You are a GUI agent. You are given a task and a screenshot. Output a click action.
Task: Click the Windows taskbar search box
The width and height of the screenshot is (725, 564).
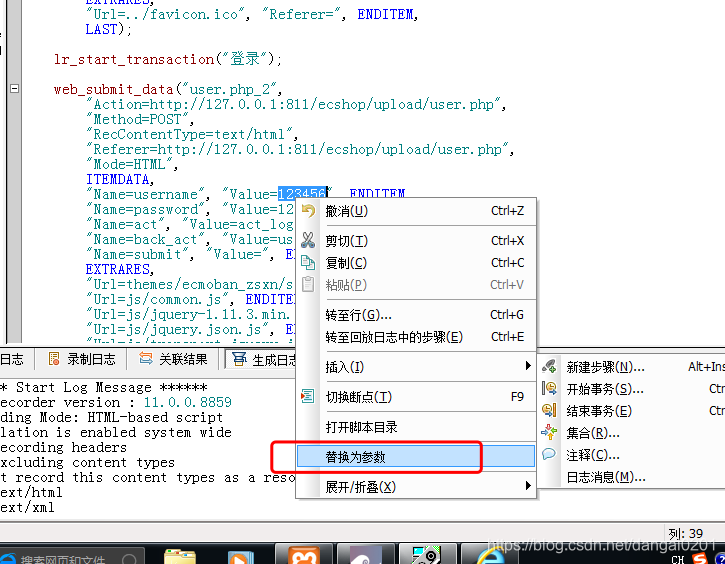click(x=72, y=558)
